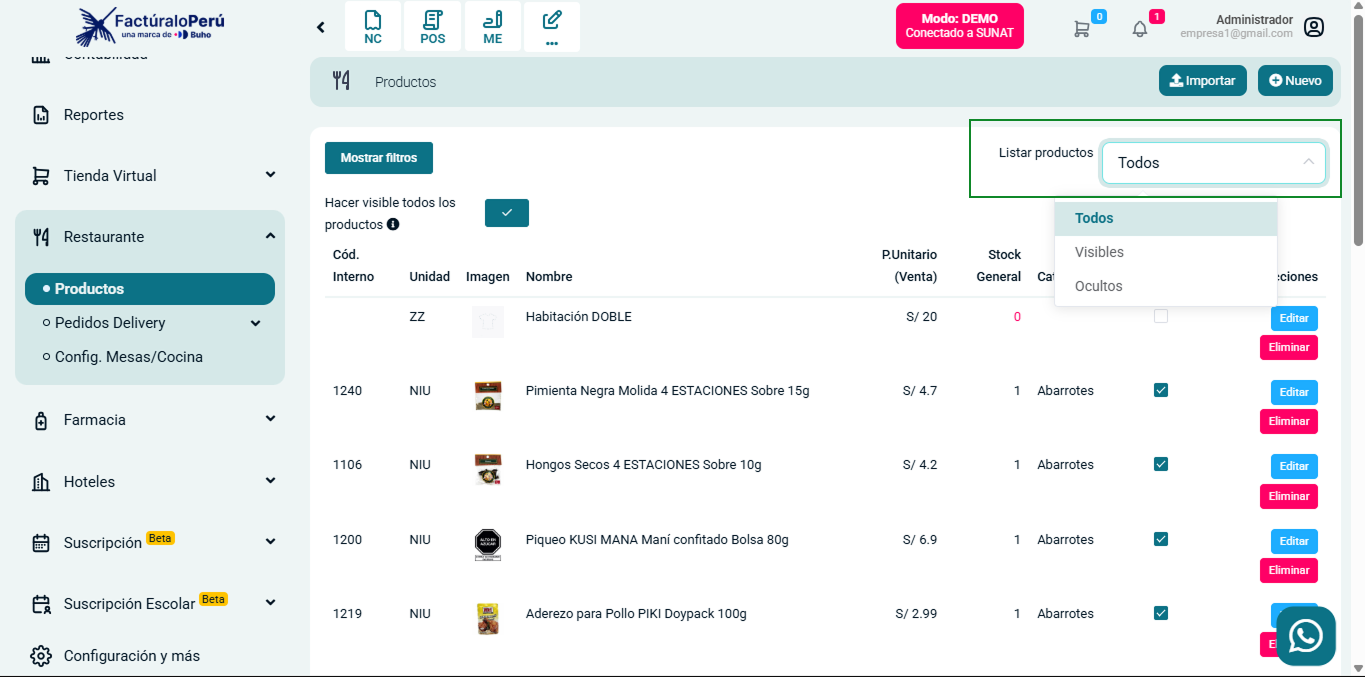Close the Listar productos dropdown
The width and height of the screenshot is (1365, 677).
1308,163
